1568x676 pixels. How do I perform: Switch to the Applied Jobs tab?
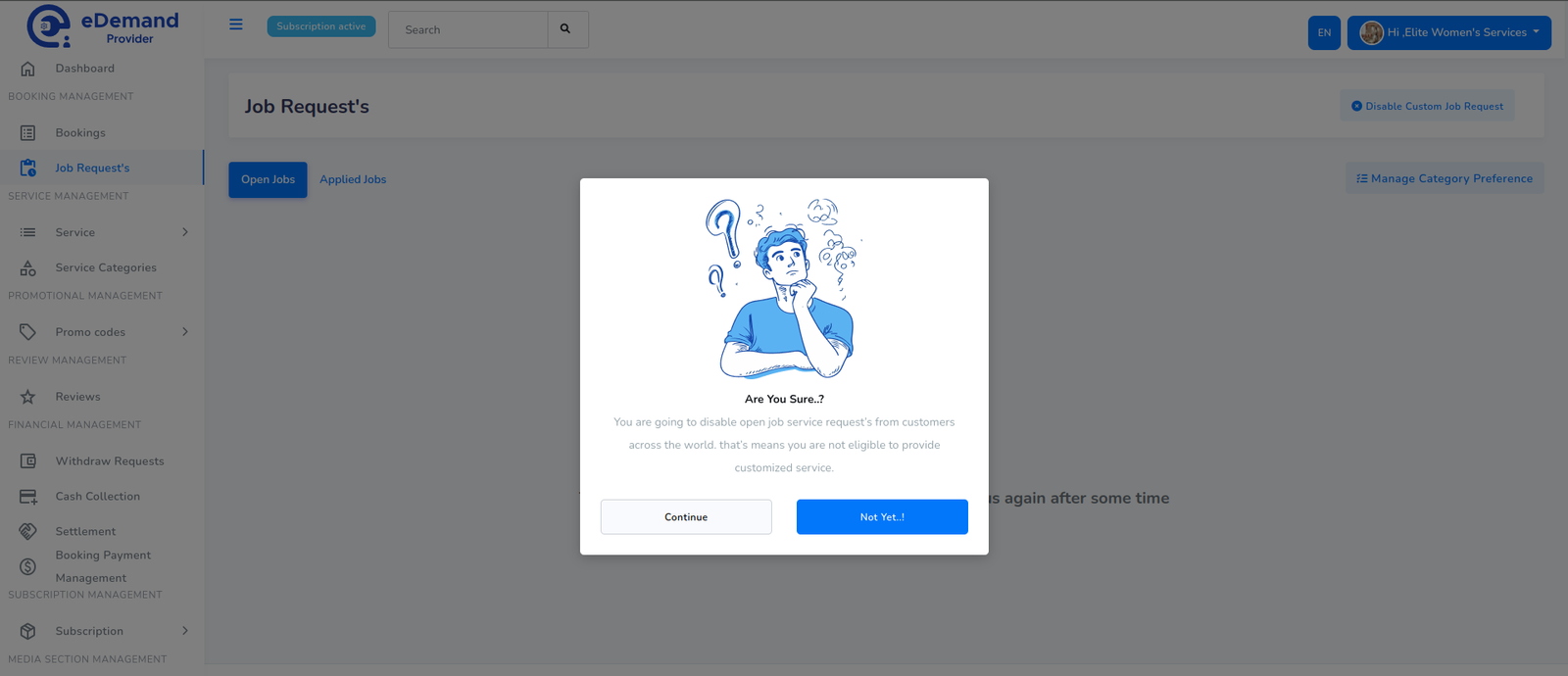(352, 179)
